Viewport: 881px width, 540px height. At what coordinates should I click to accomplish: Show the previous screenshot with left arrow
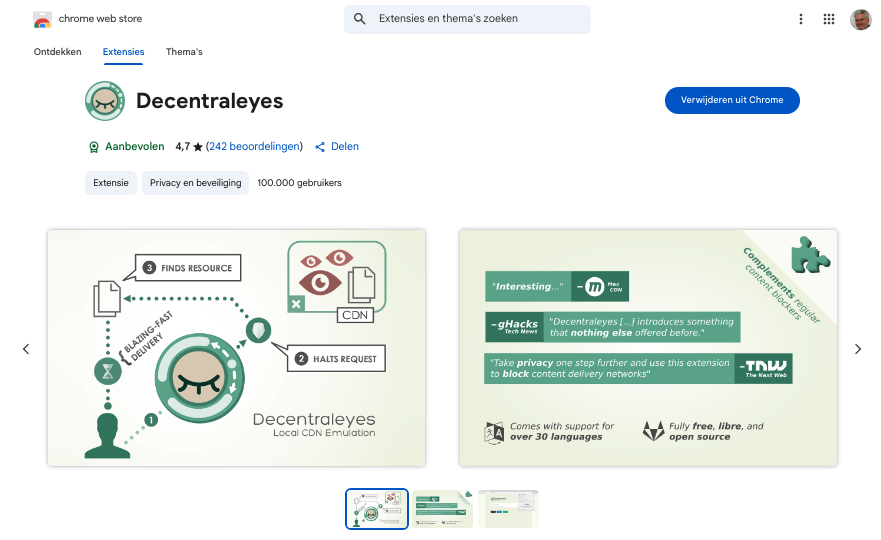click(26, 349)
